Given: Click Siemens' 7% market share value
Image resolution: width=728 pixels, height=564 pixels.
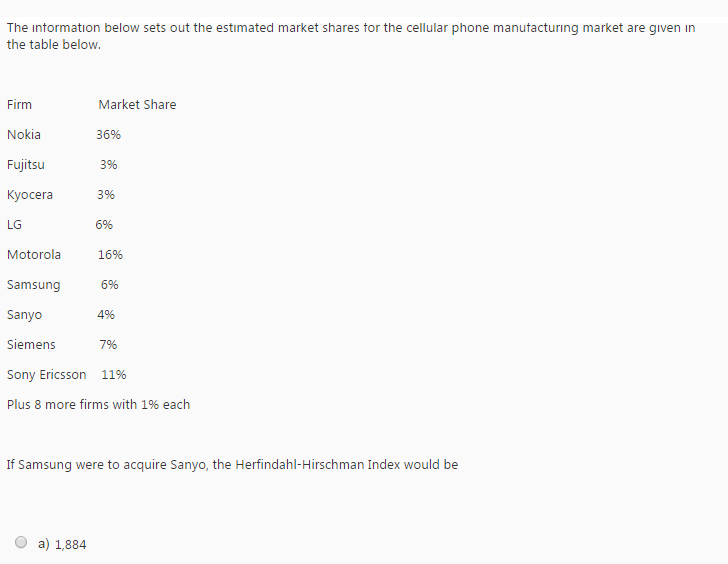Looking at the screenshot, I should coord(108,344).
